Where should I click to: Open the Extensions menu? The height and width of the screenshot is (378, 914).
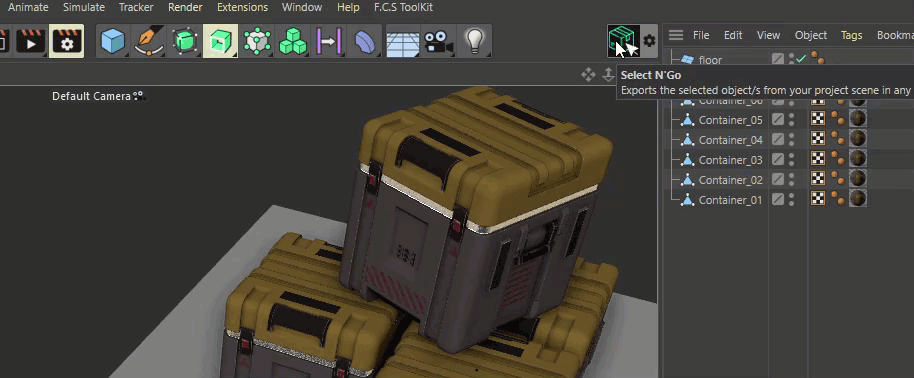coord(242,8)
